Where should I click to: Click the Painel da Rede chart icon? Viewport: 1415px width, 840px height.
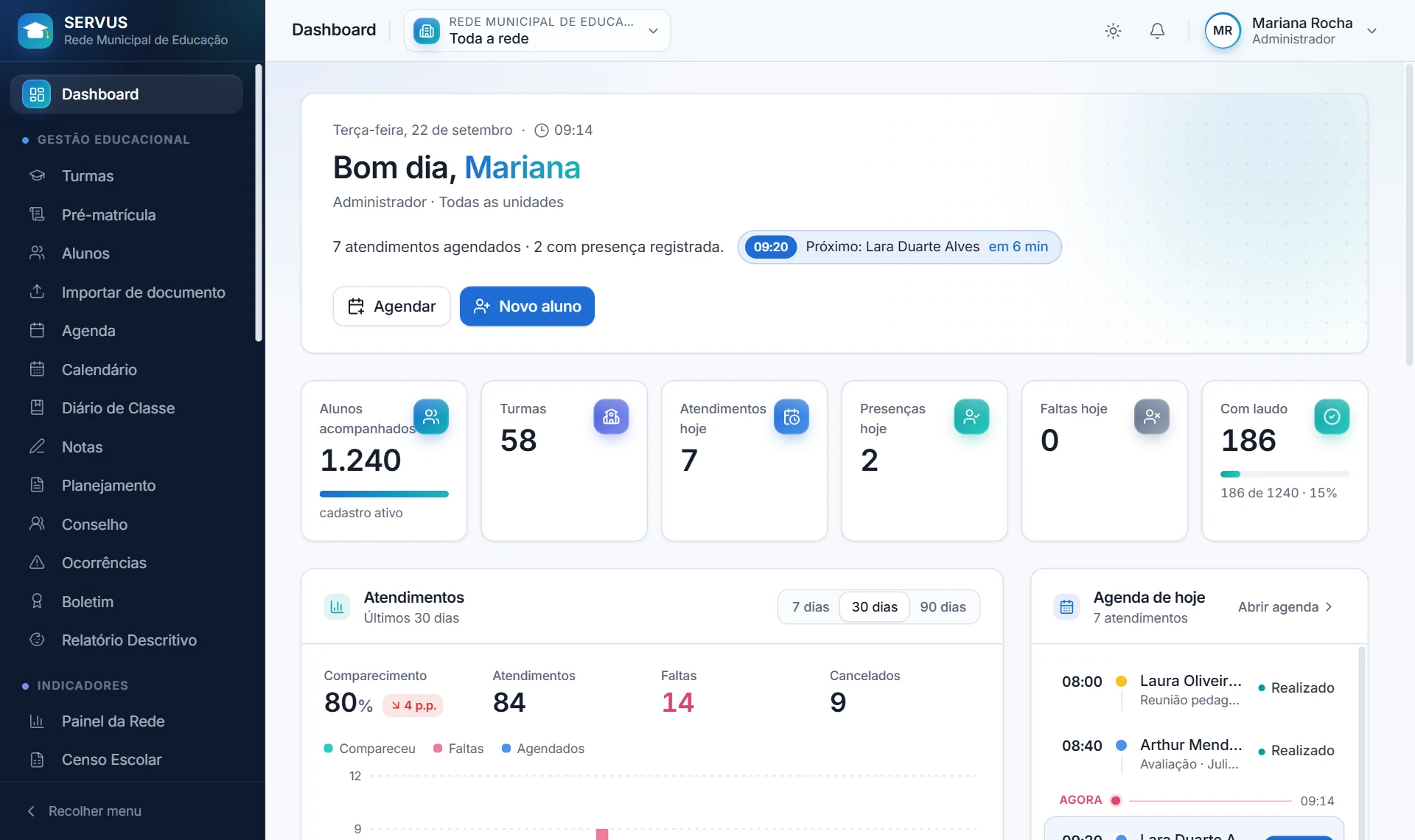click(37, 721)
